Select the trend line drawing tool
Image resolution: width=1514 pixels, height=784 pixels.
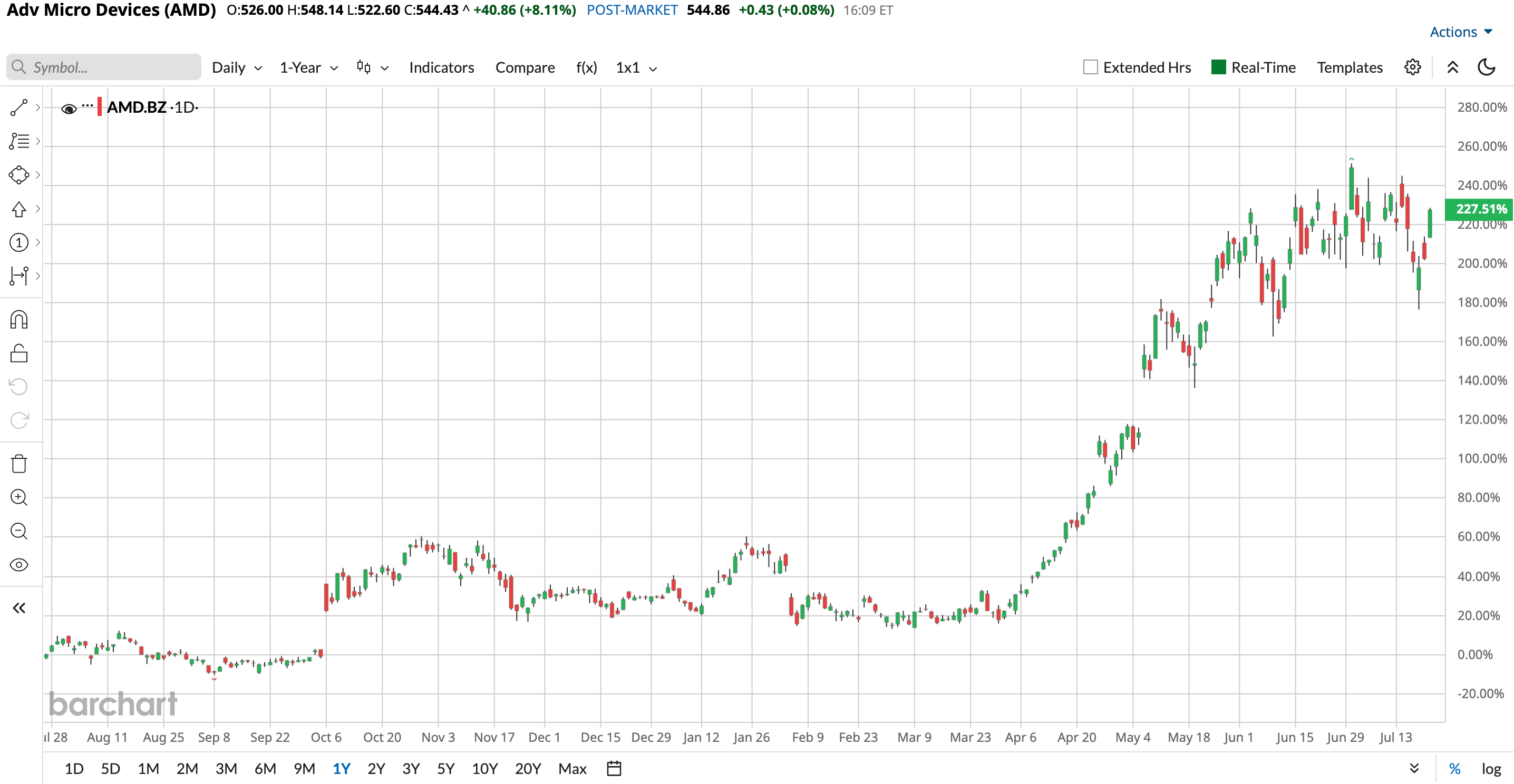(x=19, y=107)
